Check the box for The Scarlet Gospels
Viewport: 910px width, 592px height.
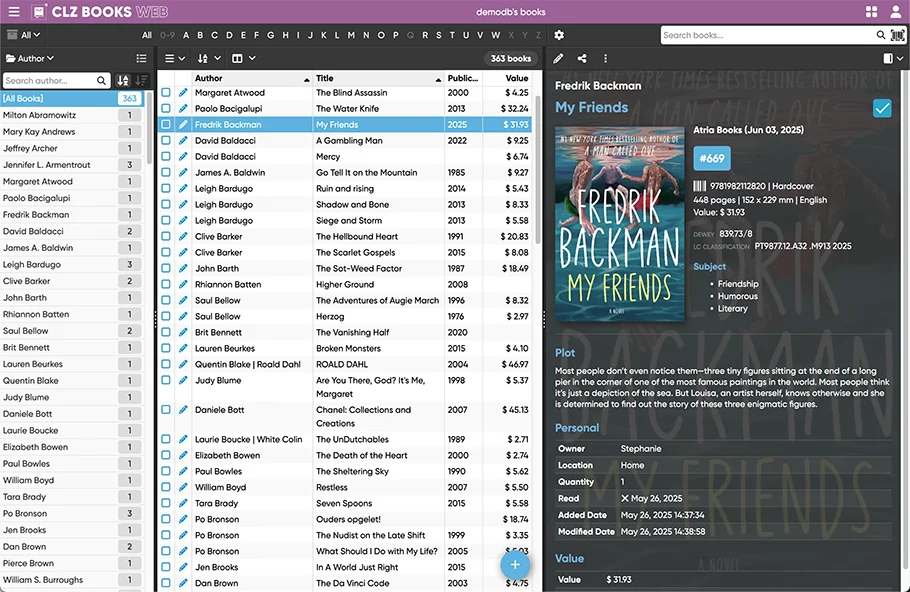166,252
